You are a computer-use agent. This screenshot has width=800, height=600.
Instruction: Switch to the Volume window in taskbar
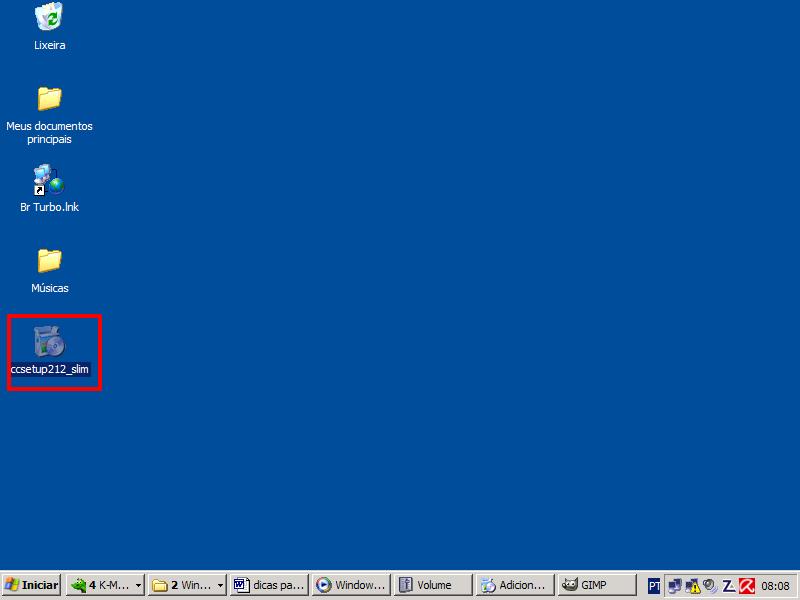click(x=433, y=585)
